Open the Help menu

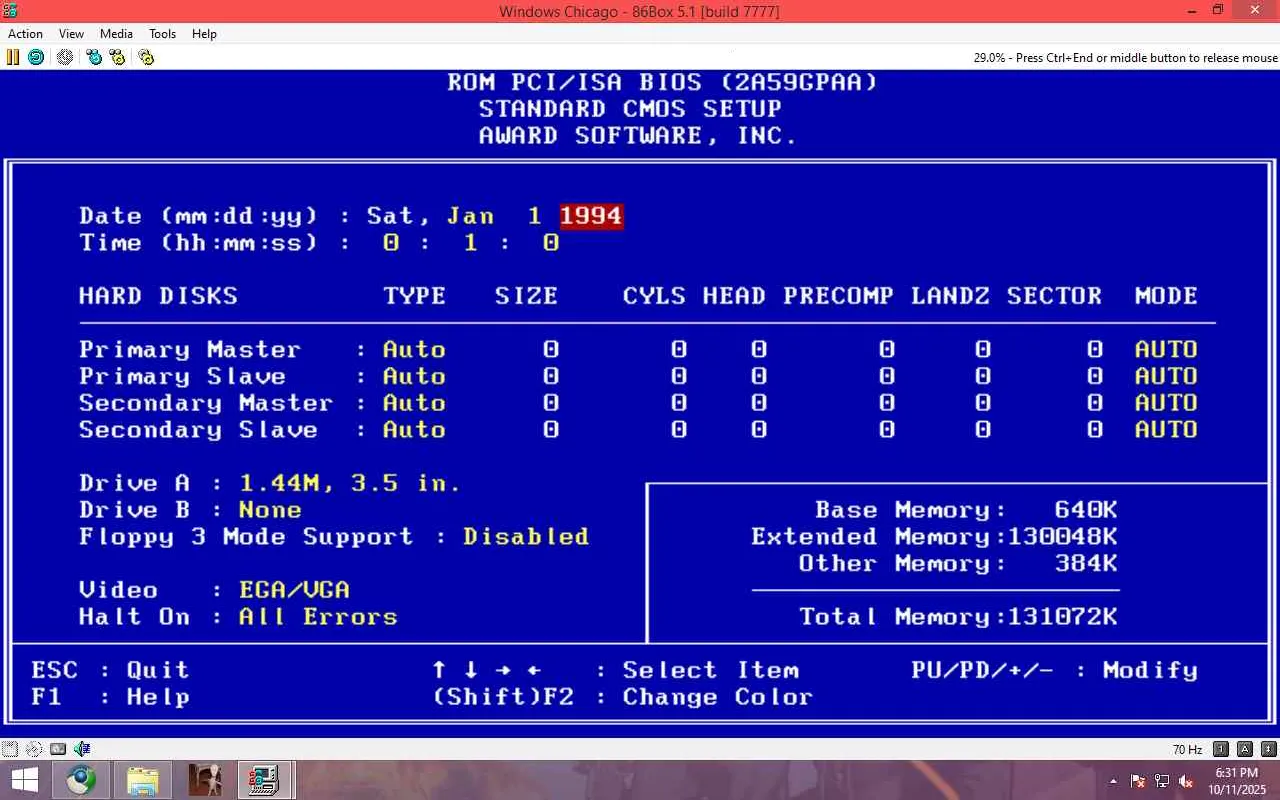[204, 34]
